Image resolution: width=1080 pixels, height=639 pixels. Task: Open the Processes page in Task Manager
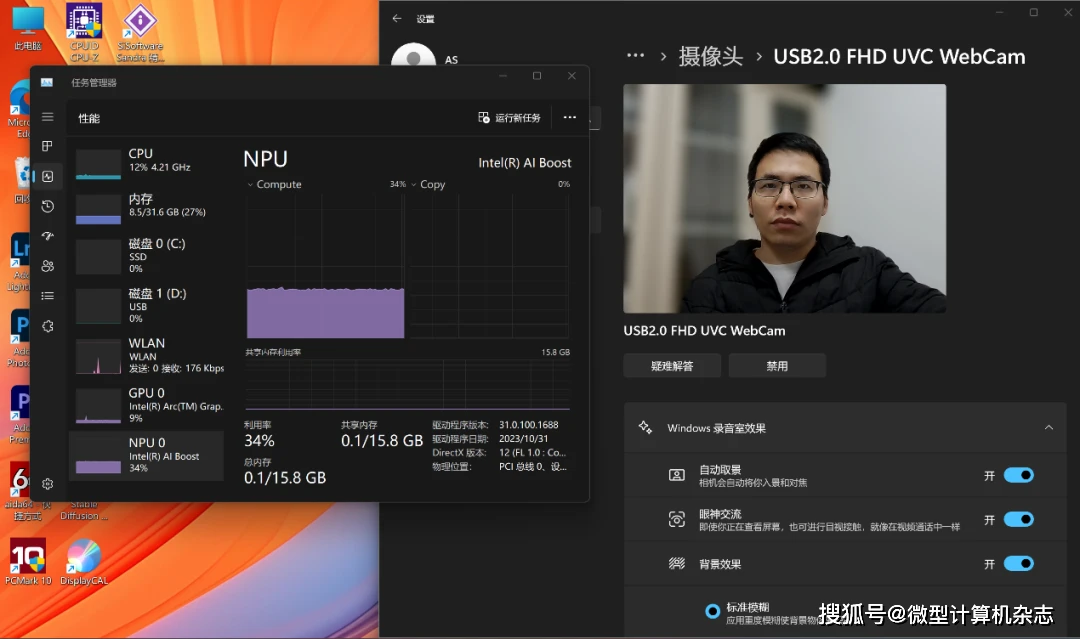tap(46, 146)
